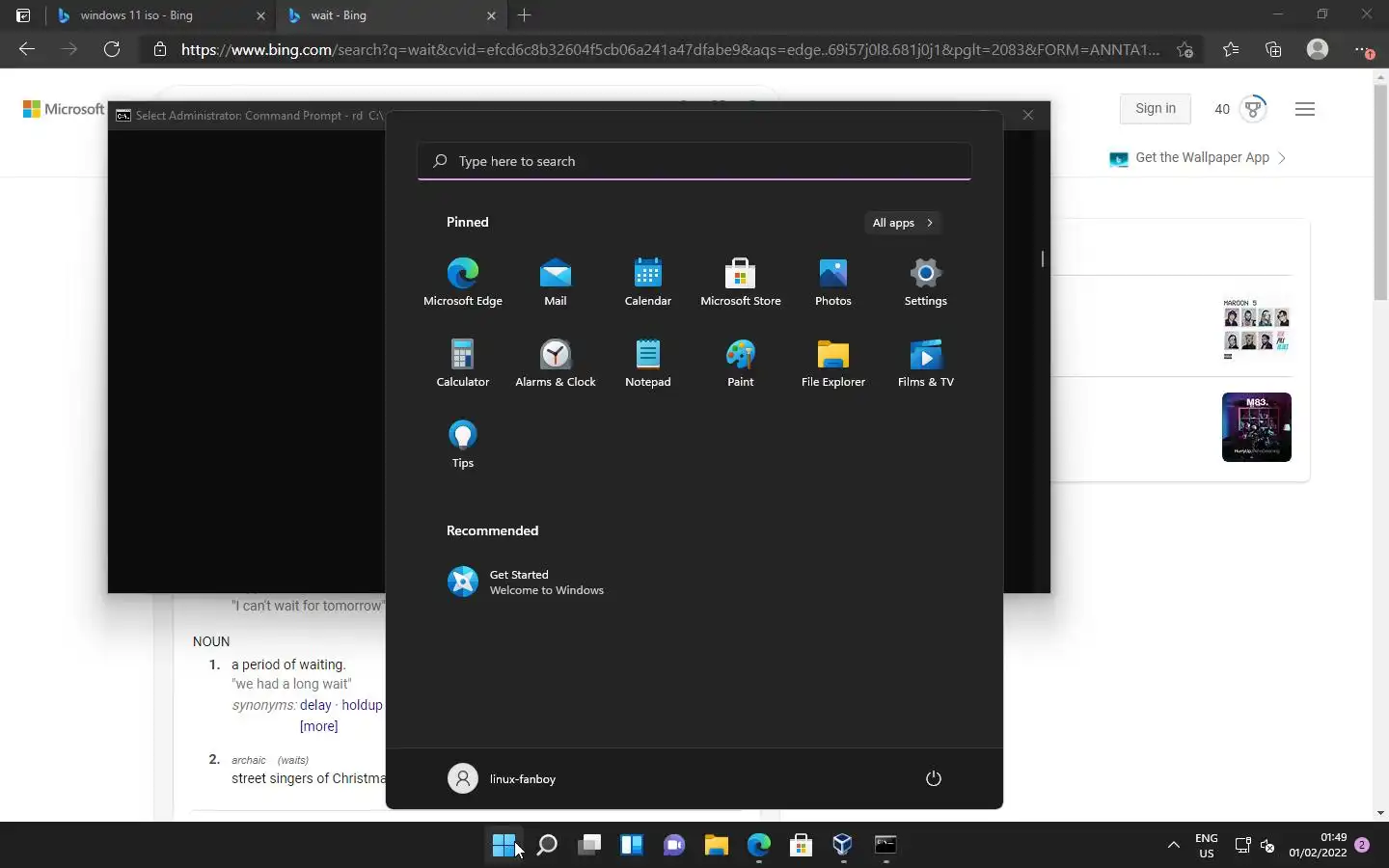This screenshot has width=1389, height=868.
Task: Add this page to favorites star
Action: [1185, 49]
